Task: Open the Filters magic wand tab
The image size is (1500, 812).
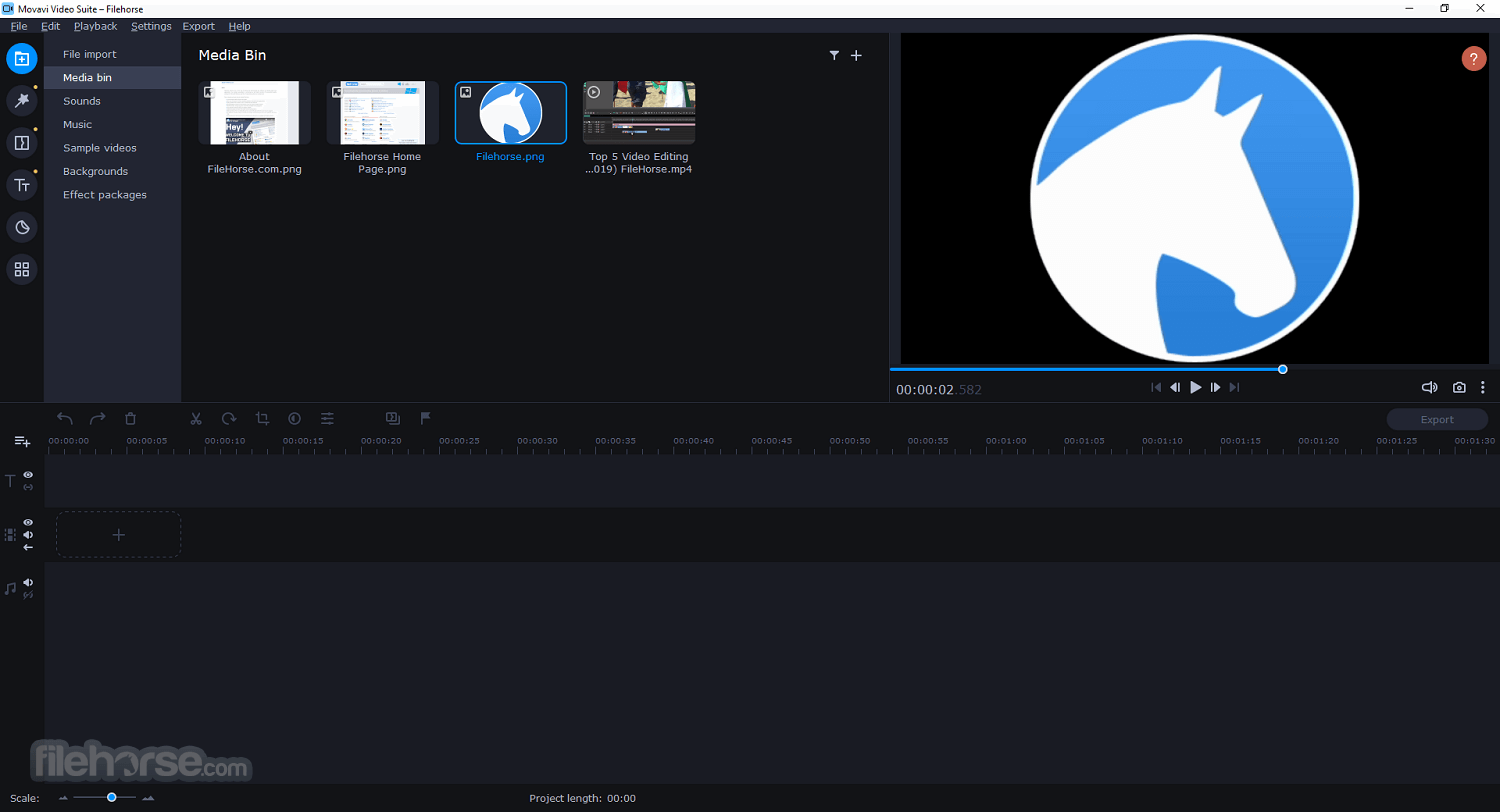Action: pos(22,100)
